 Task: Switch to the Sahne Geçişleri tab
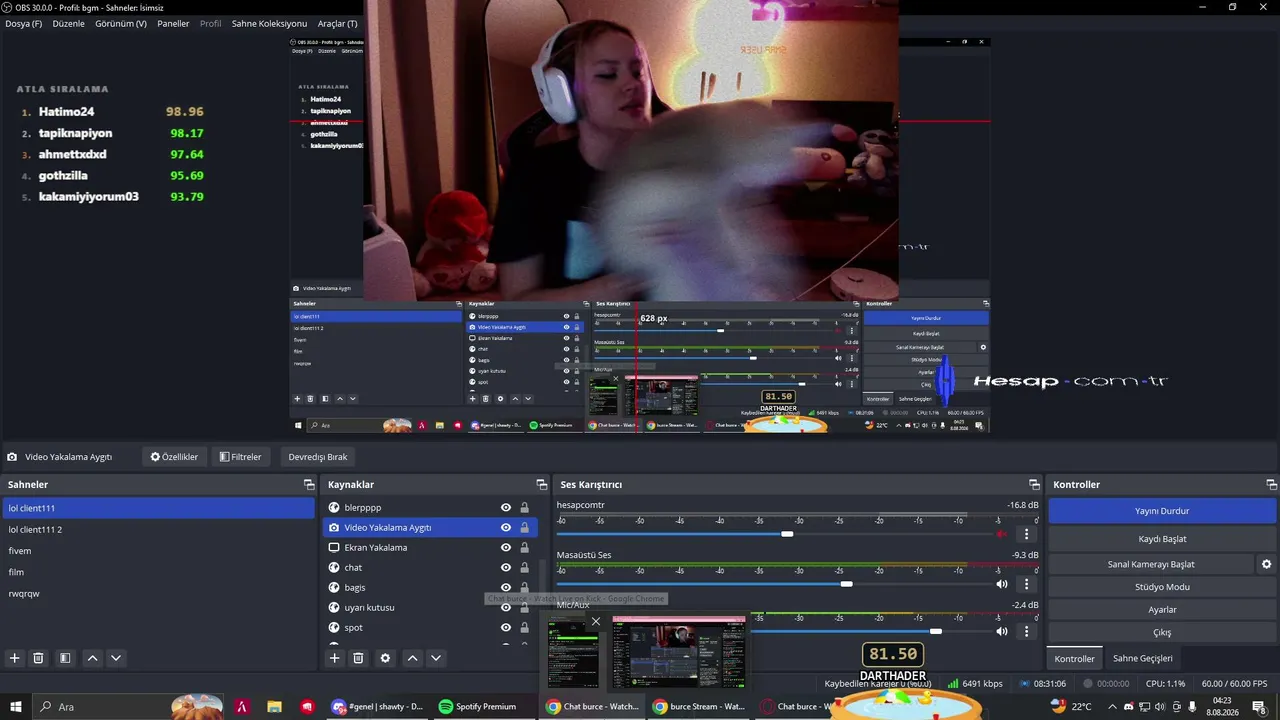(x=1143, y=659)
